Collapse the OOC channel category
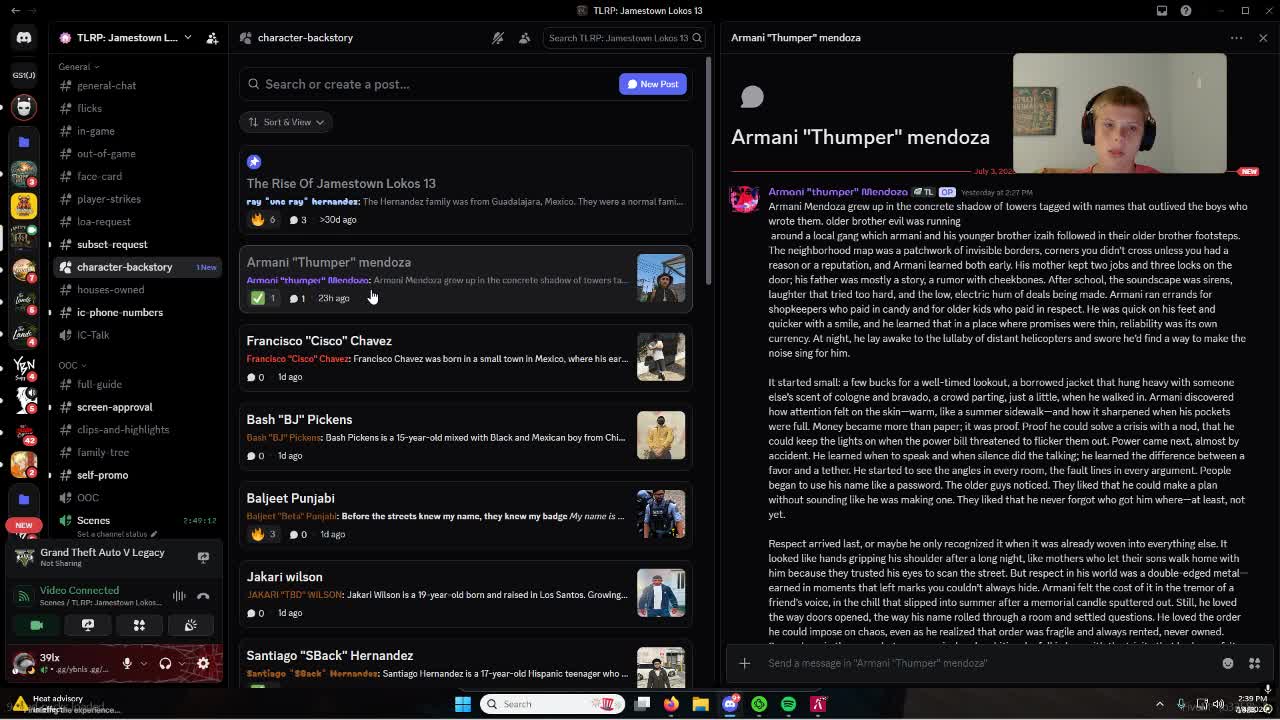The height and width of the screenshot is (720, 1280). tap(72, 365)
